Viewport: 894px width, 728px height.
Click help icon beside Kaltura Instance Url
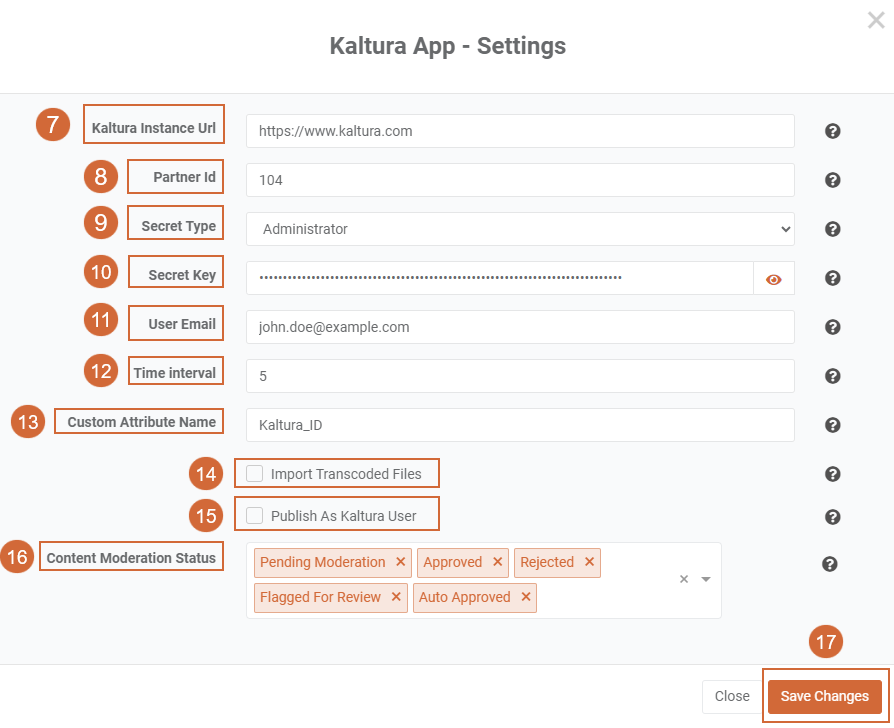[x=832, y=131]
